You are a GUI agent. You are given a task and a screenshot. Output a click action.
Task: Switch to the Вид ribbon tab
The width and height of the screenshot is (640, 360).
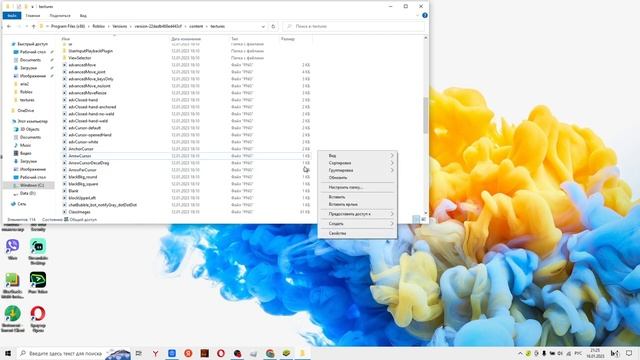click(83, 16)
